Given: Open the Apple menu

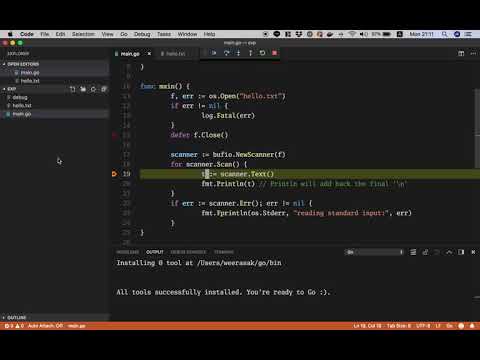Looking at the screenshot, I should (x=10, y=34).
